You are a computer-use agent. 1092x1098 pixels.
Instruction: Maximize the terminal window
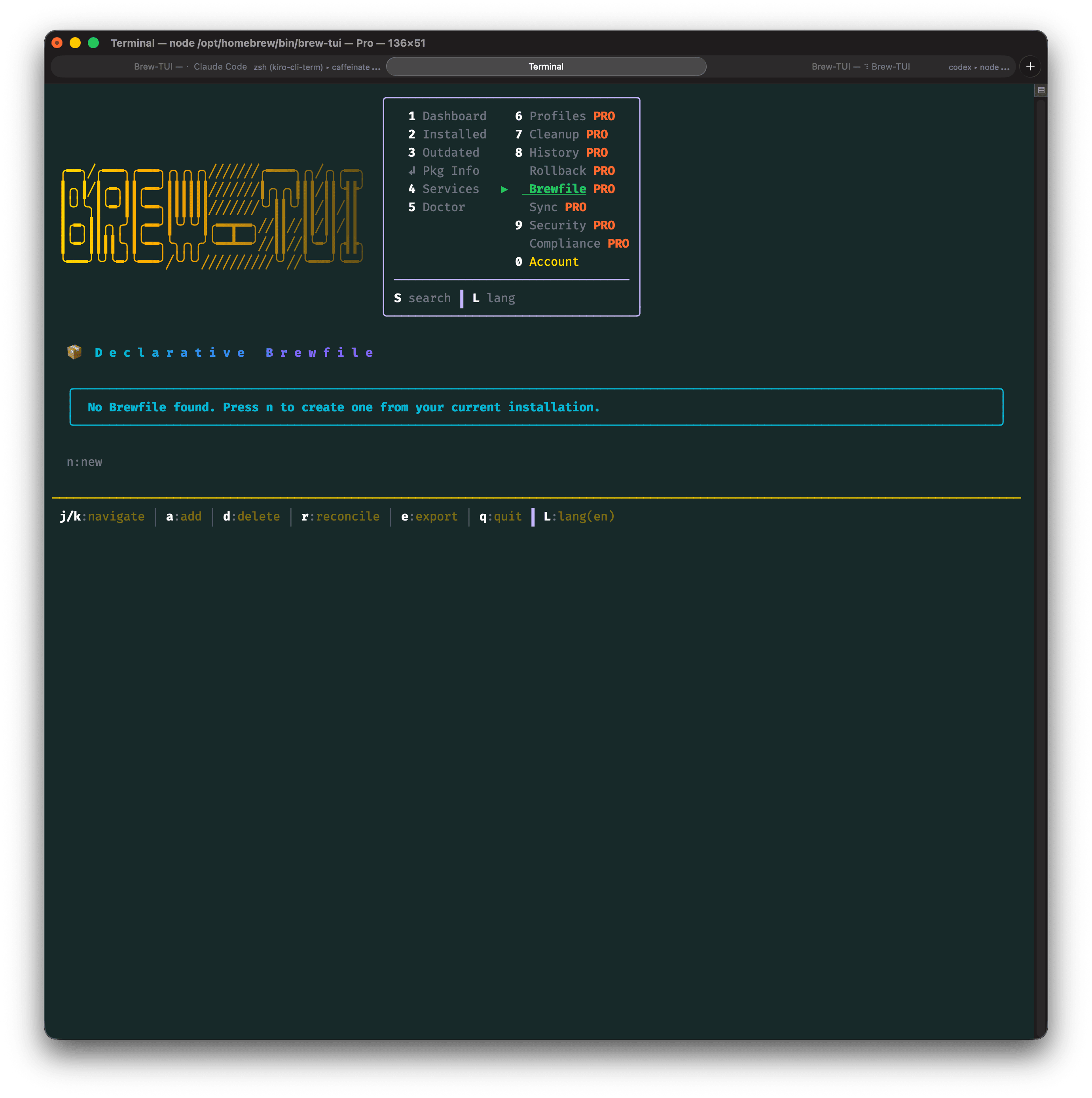[94, 43]
